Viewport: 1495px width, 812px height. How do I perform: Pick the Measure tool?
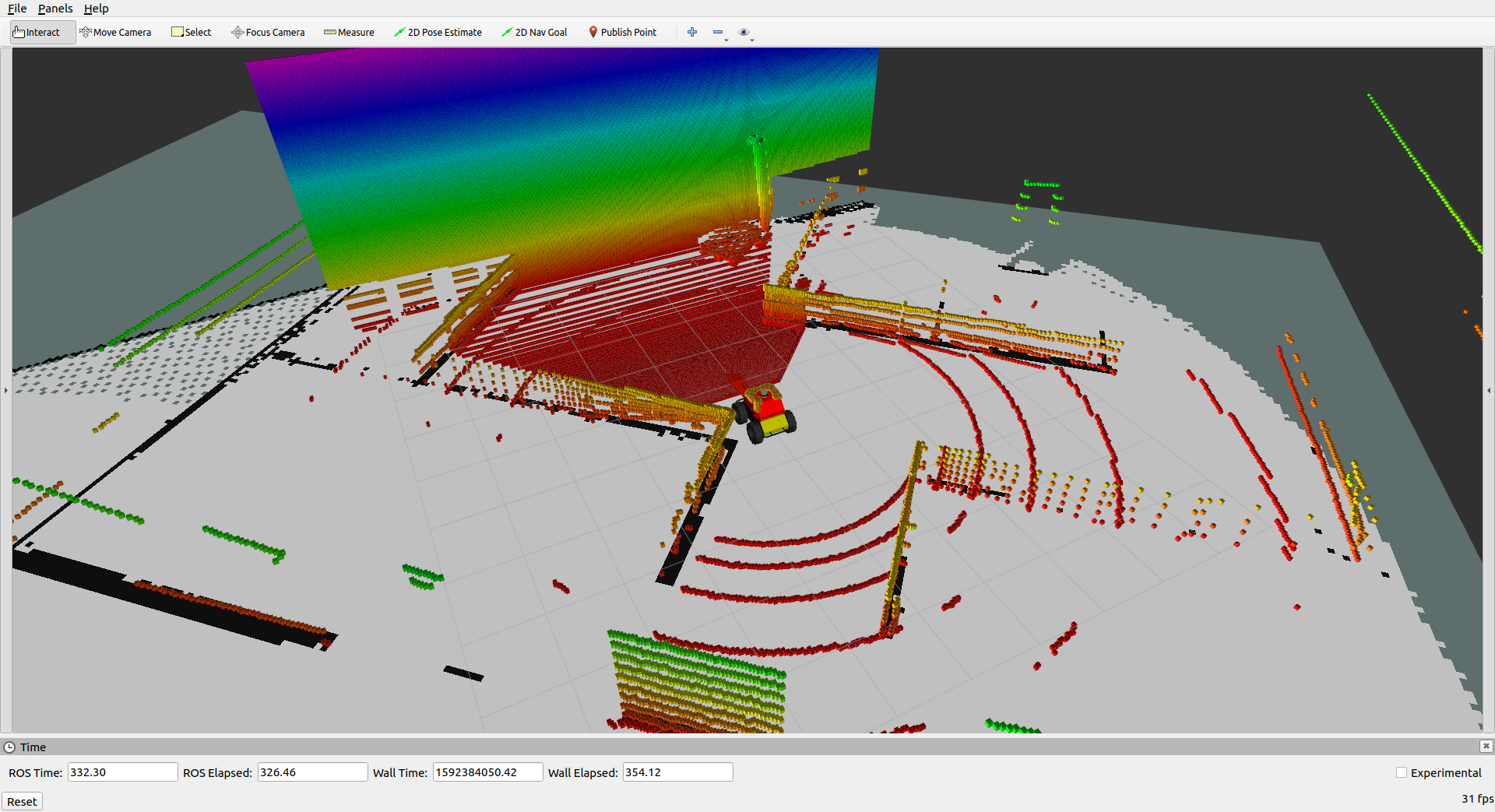[x=349, y=32]
